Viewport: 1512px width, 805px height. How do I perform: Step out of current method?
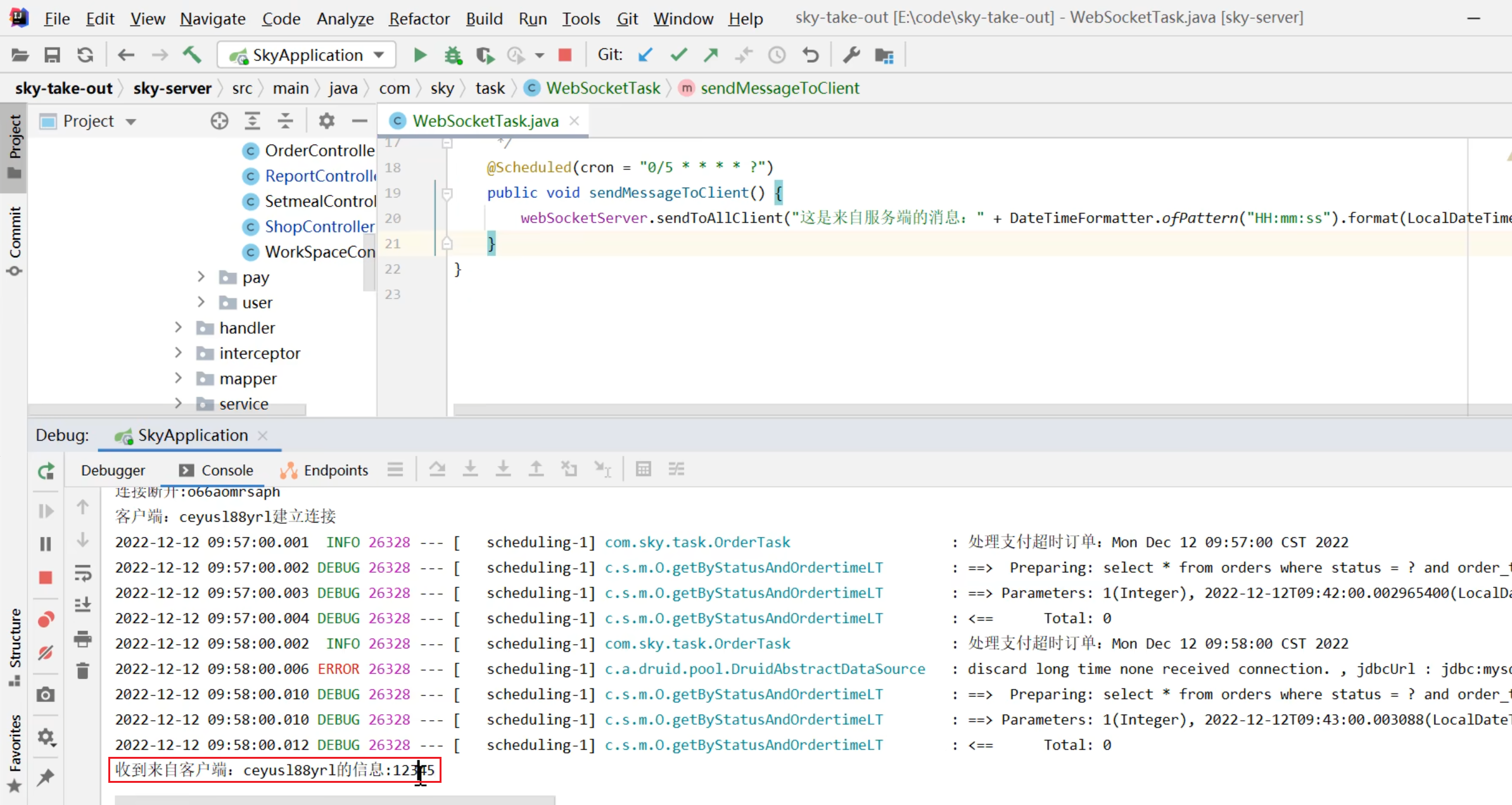point(535,469)
